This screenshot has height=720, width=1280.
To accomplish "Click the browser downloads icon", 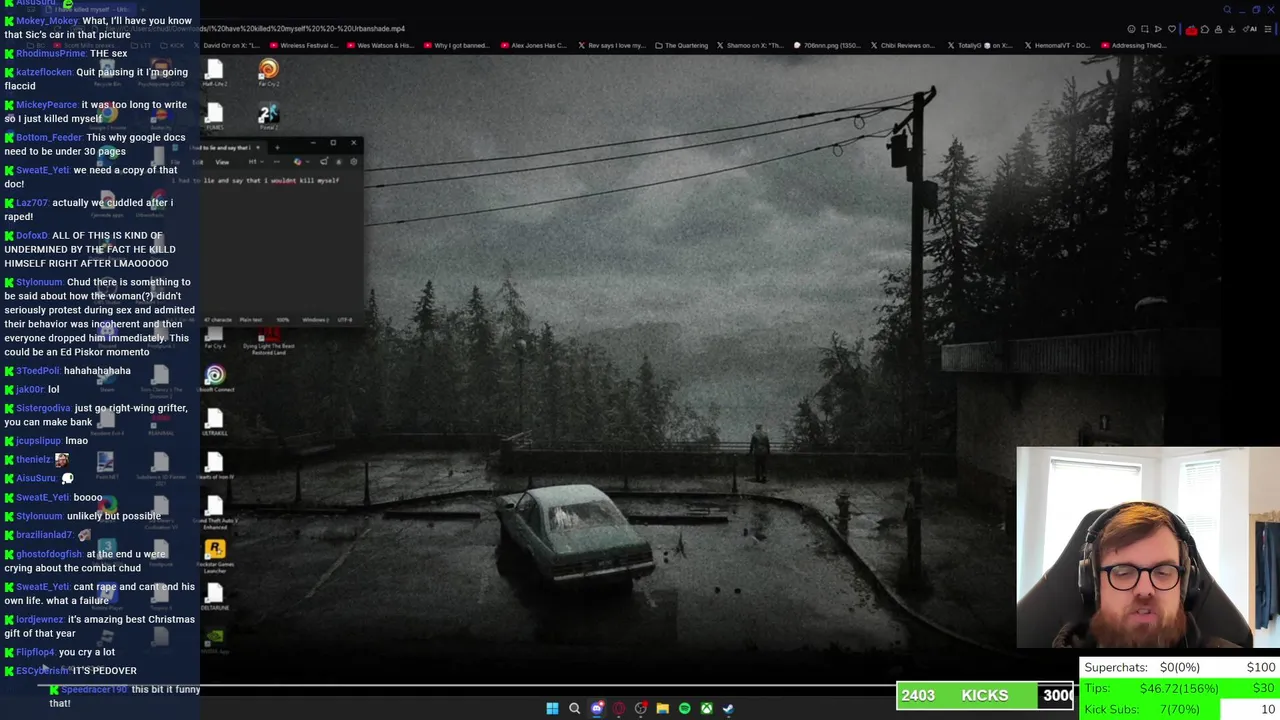I will [x=1232, y=29].
